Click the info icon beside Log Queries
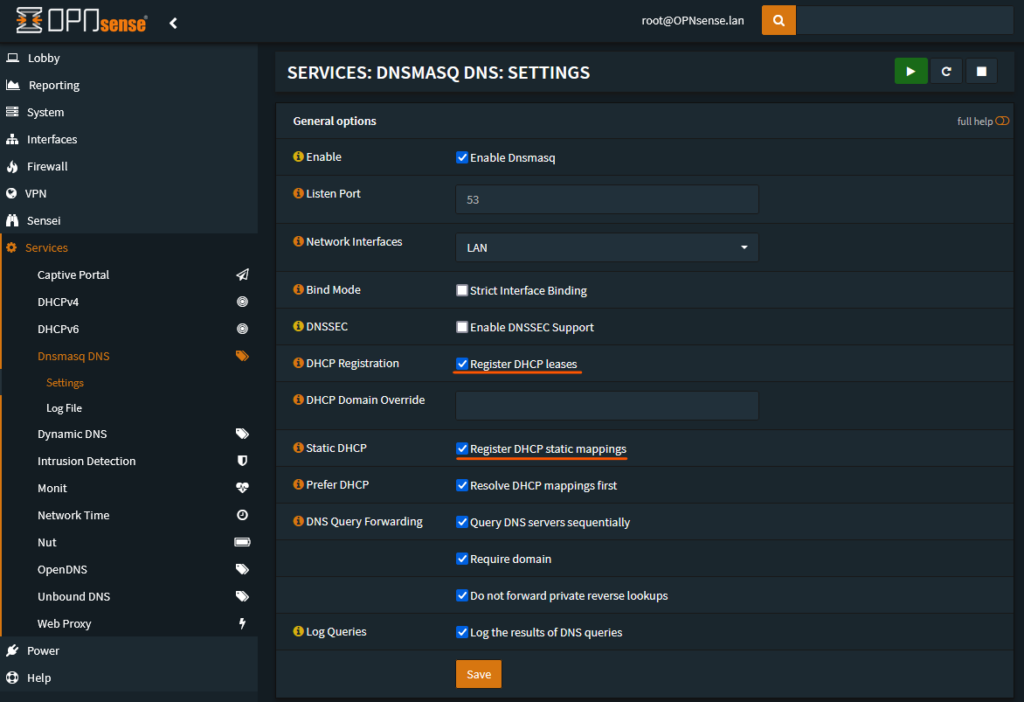1024x702 pixels. point(298,631)
